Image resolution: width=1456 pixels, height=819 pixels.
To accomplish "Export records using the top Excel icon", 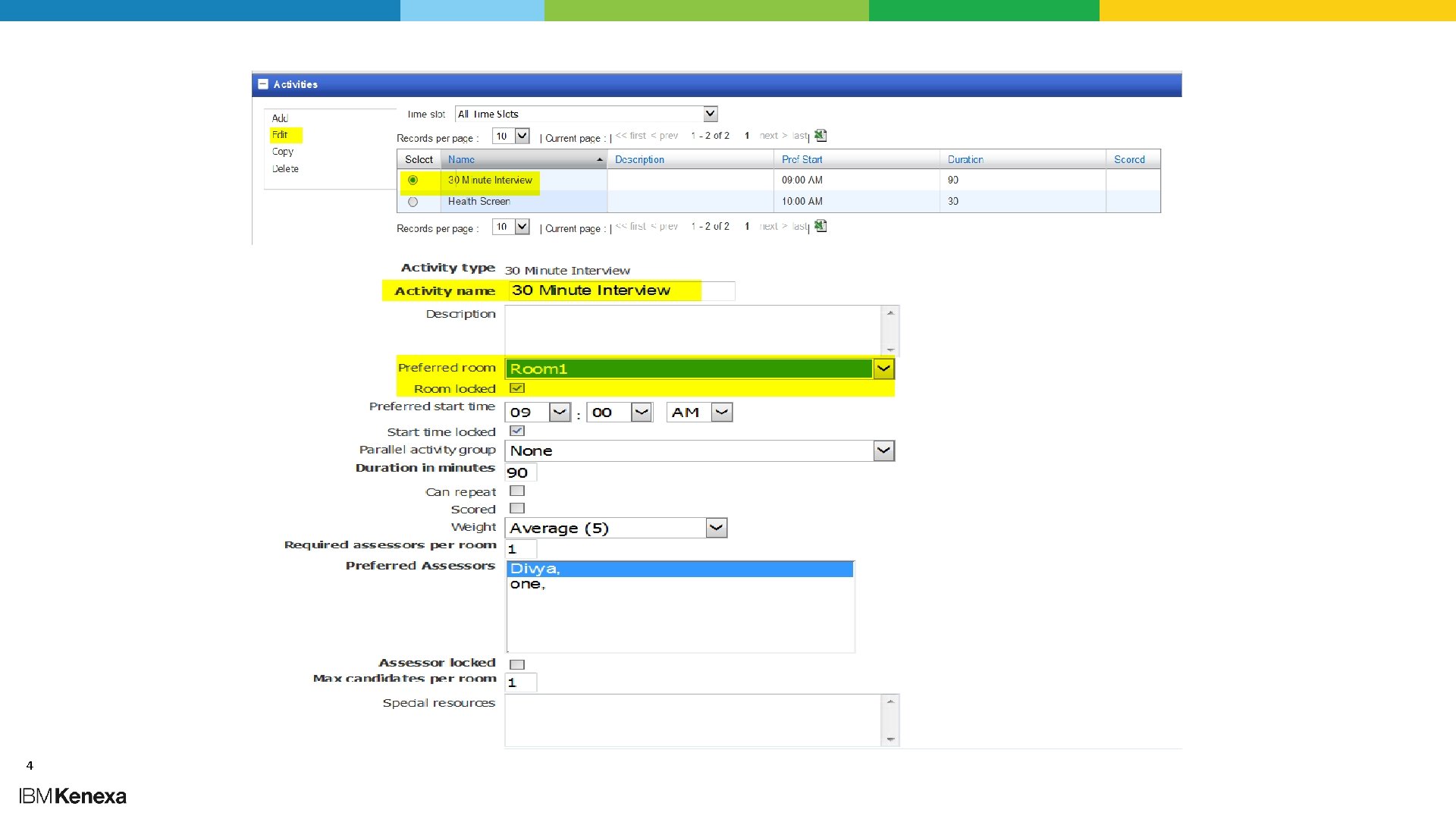I will (x=821, y=135).
